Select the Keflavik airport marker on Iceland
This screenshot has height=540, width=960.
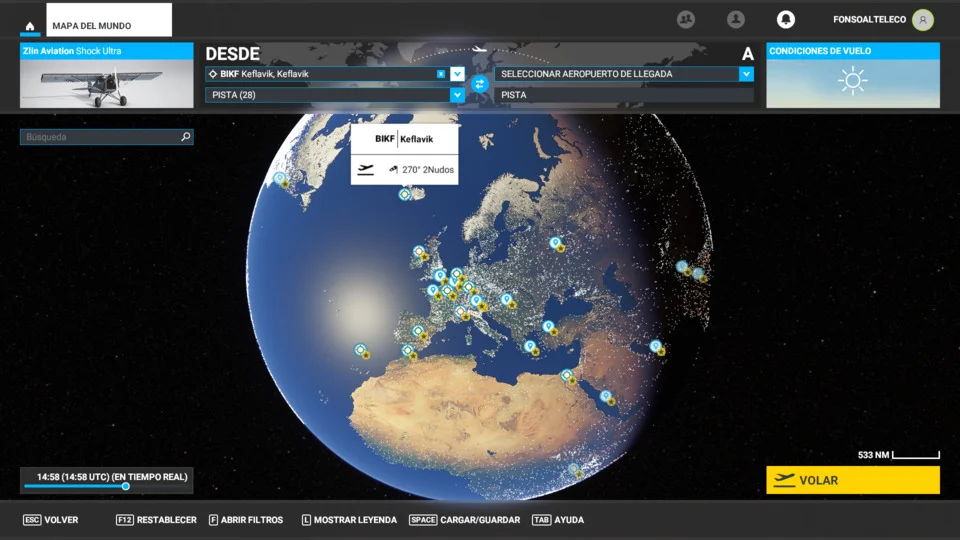404,194
